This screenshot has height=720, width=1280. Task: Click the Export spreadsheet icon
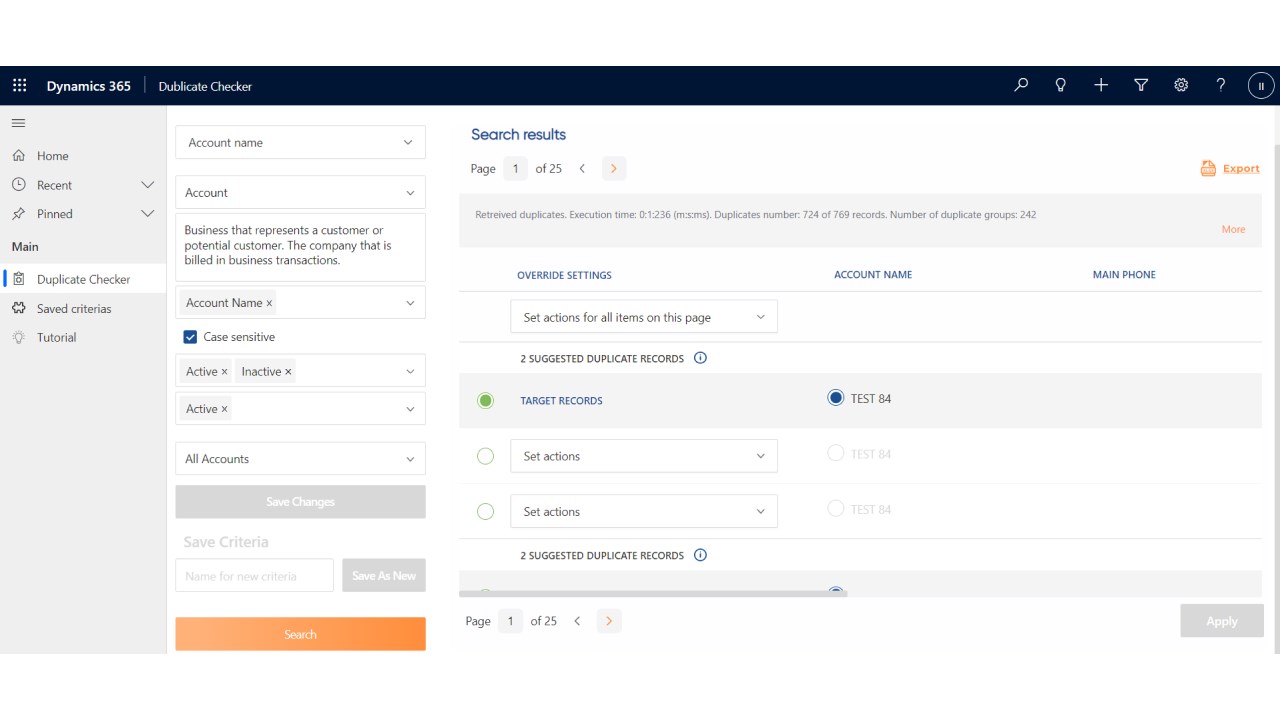tap(1208, 168)
